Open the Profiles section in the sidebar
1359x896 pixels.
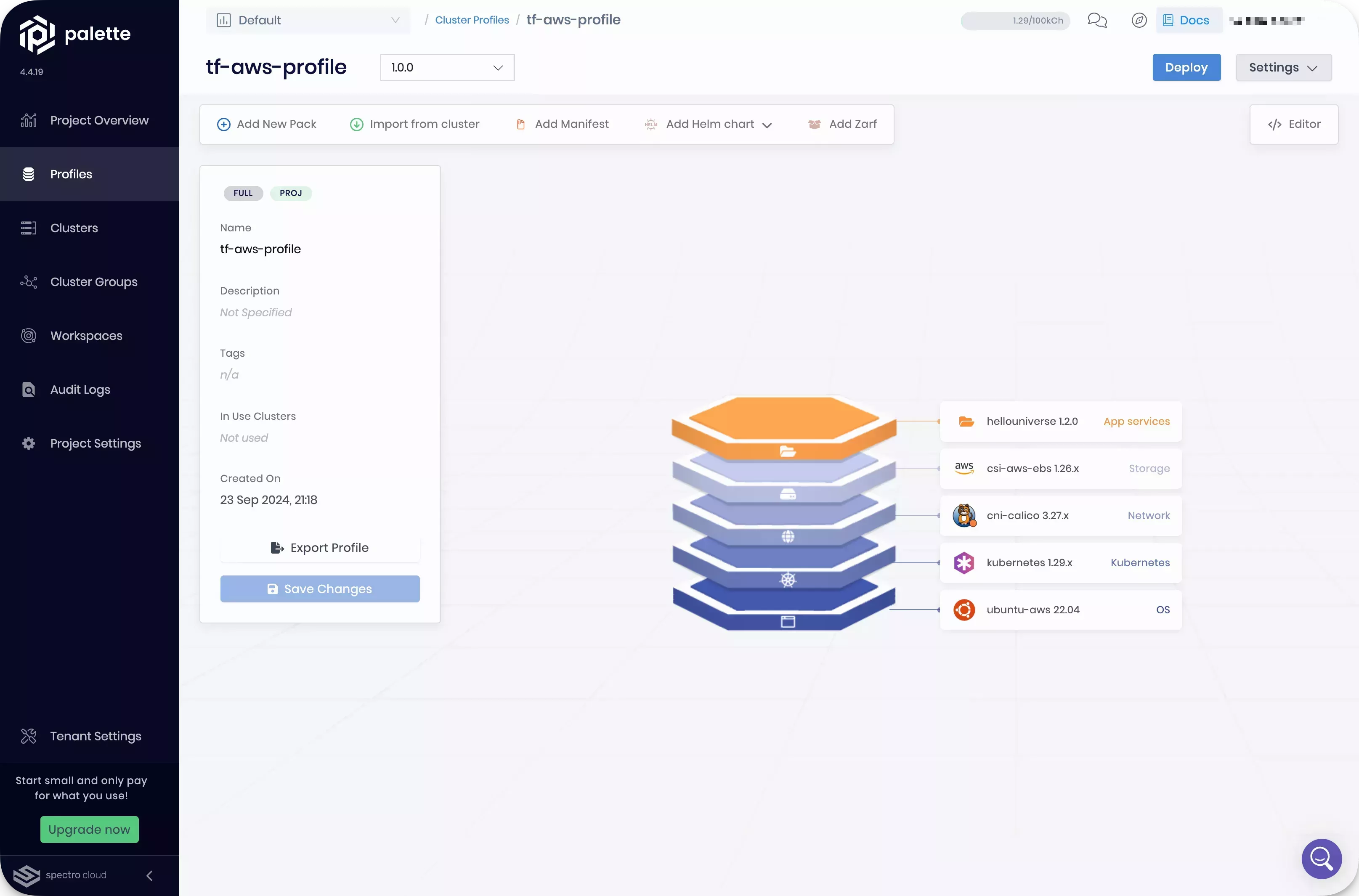(71, 174)
